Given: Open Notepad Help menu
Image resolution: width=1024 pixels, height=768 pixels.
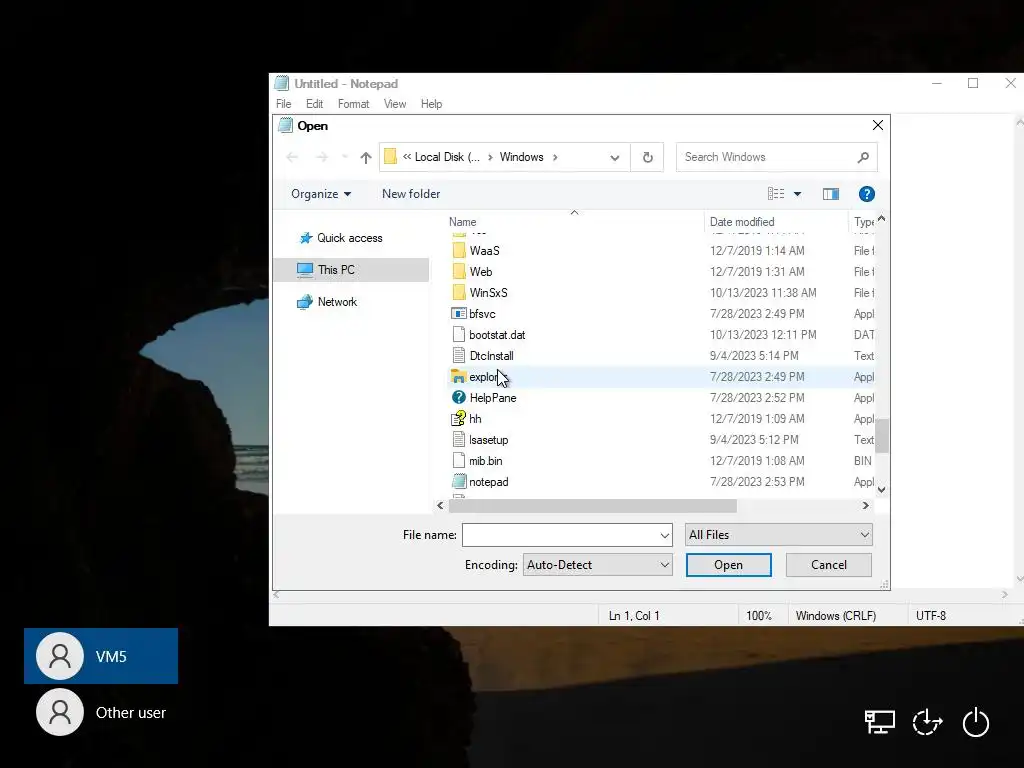Looking at the screenshot, I should (431, 104).
